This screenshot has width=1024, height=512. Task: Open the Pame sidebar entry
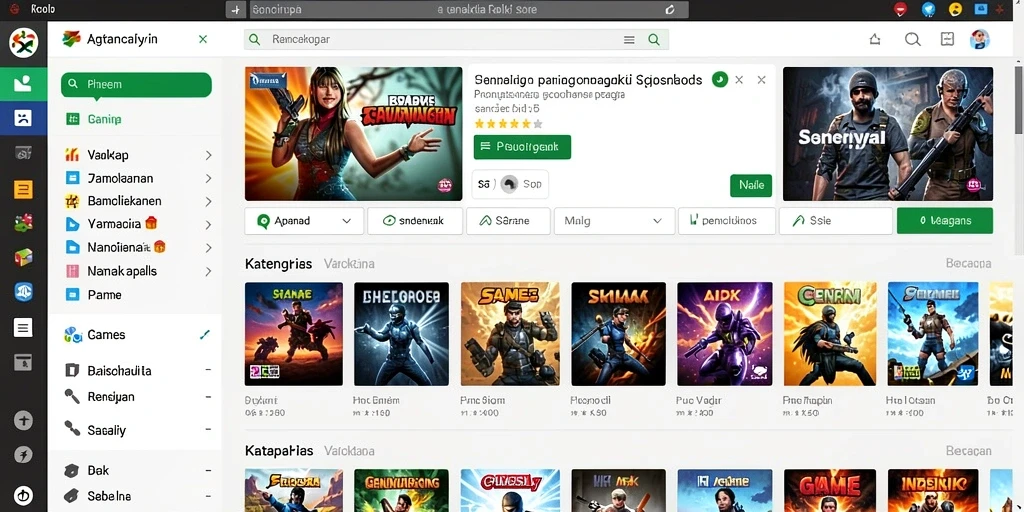(94, 295)
